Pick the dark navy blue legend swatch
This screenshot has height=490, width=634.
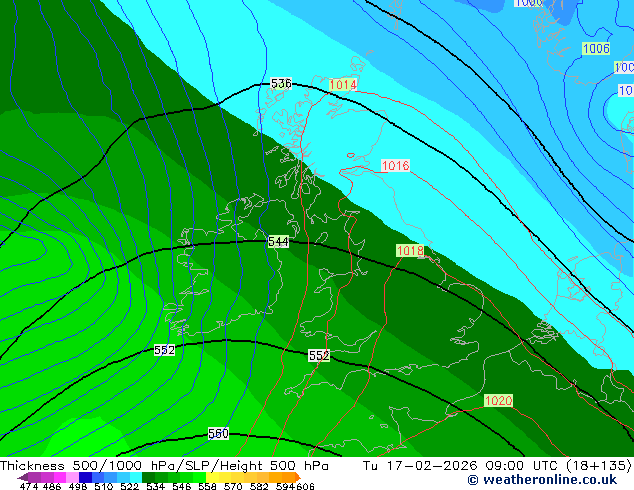pyautogui.click(x=85, y=477)
